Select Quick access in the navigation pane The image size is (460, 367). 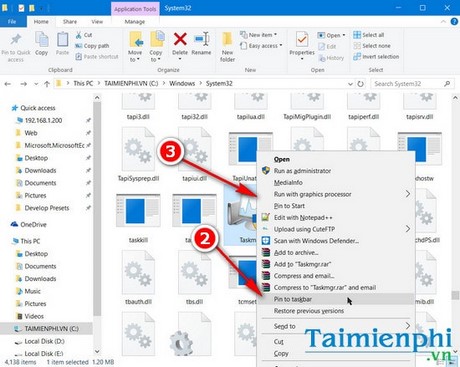tap(38, 108)
